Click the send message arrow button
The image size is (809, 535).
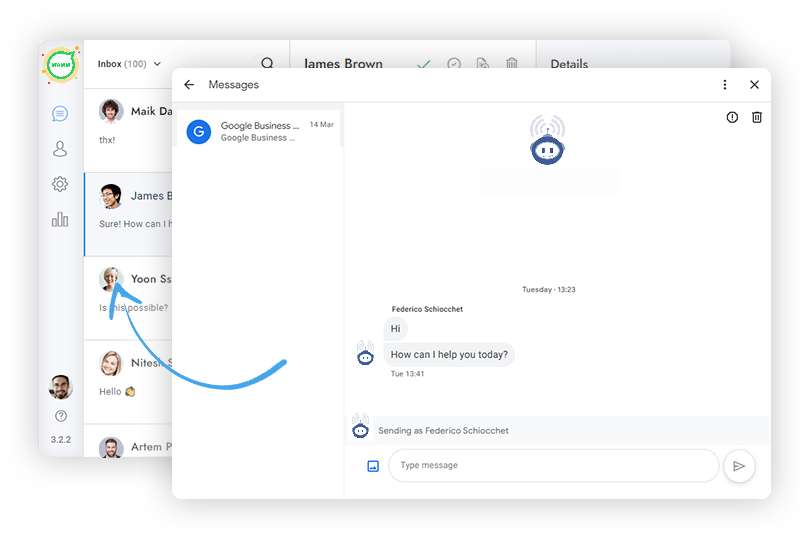739,466
